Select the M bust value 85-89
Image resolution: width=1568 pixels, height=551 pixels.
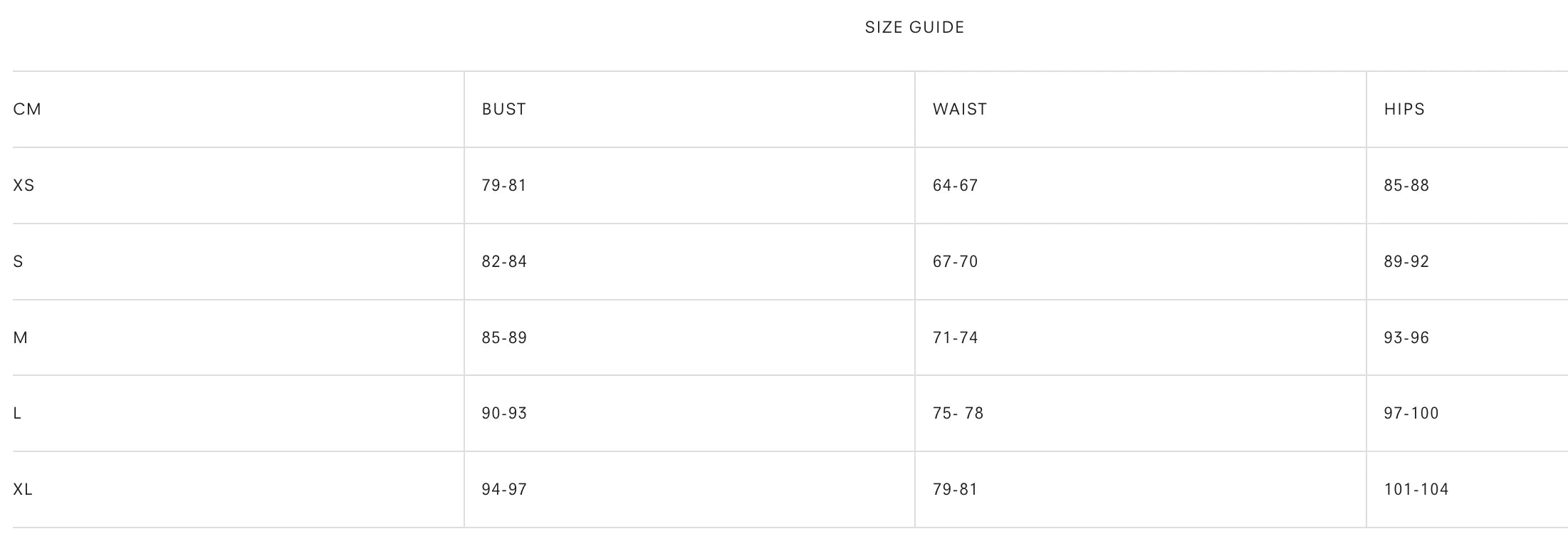pos(504,338)
